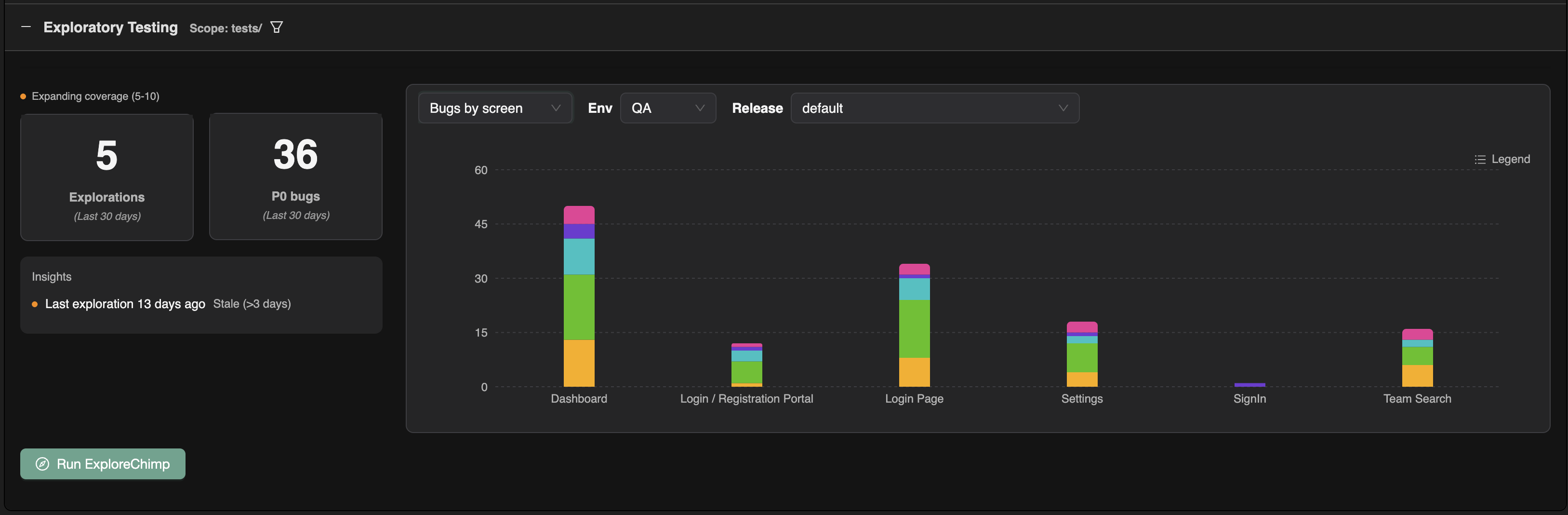Image resolution: width=1568 pixels, height=515 pixels.
Task: Click the teal segment of Dashboard bar
Action: pyautogui.click(x=578, y=256)
